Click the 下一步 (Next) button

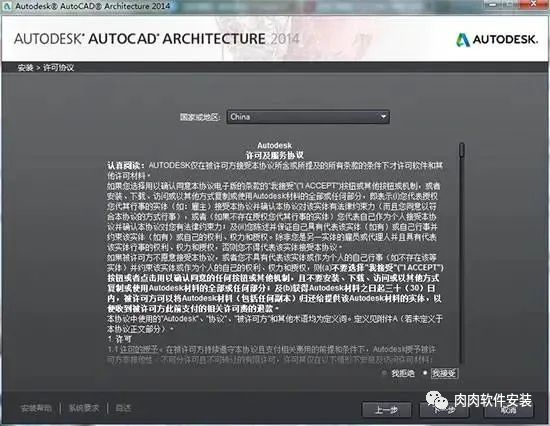444,410
